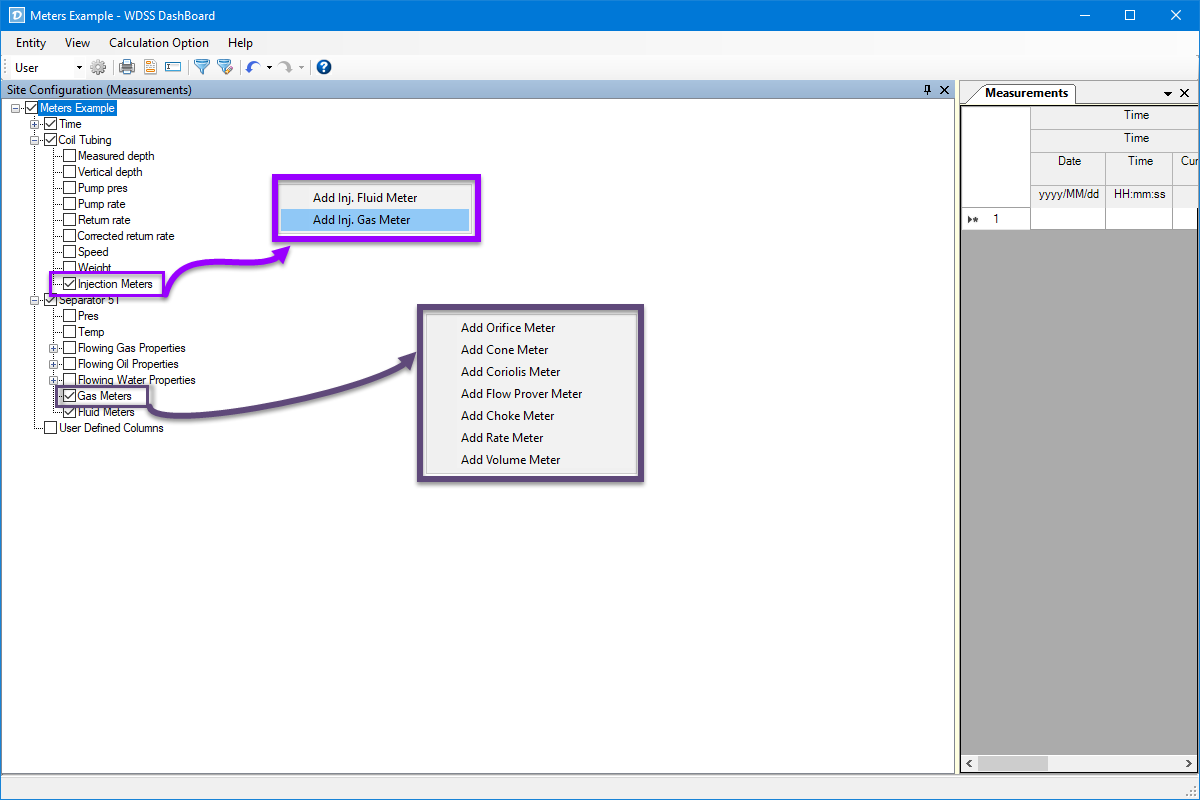Select the yyyy/MM/dd format cell
The image size is (1200, 800).
point(1068,195)
